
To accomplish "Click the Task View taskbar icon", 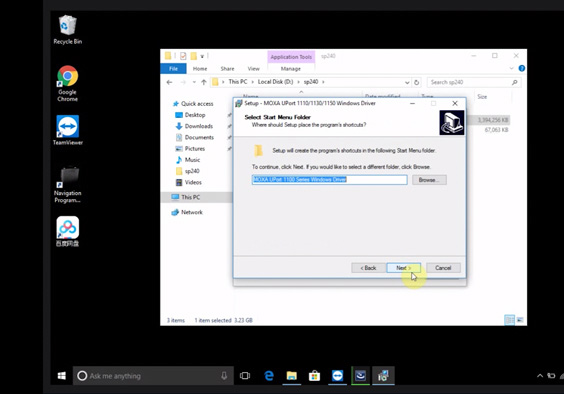I will pyautogui.click(x=245, y=376).
